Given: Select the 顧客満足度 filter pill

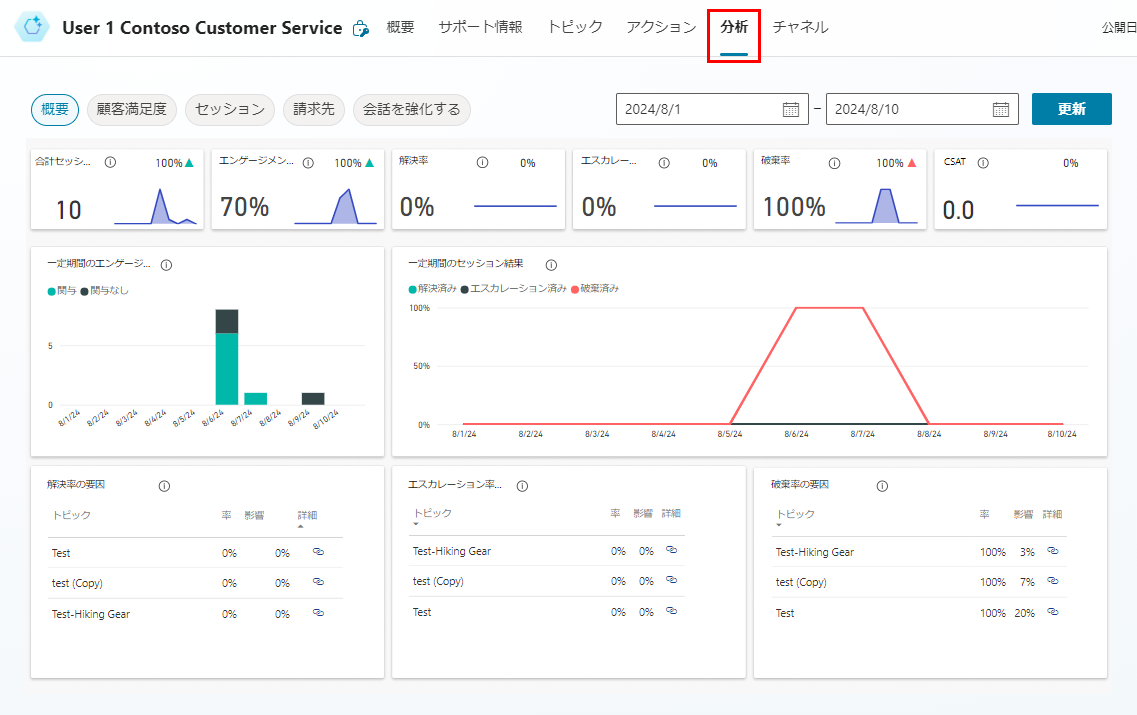Looking at the screenshot, I should point(131,109).
